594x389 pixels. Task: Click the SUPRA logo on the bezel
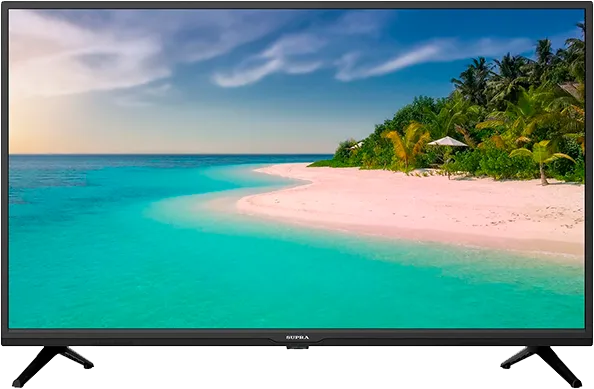(297, 337)
